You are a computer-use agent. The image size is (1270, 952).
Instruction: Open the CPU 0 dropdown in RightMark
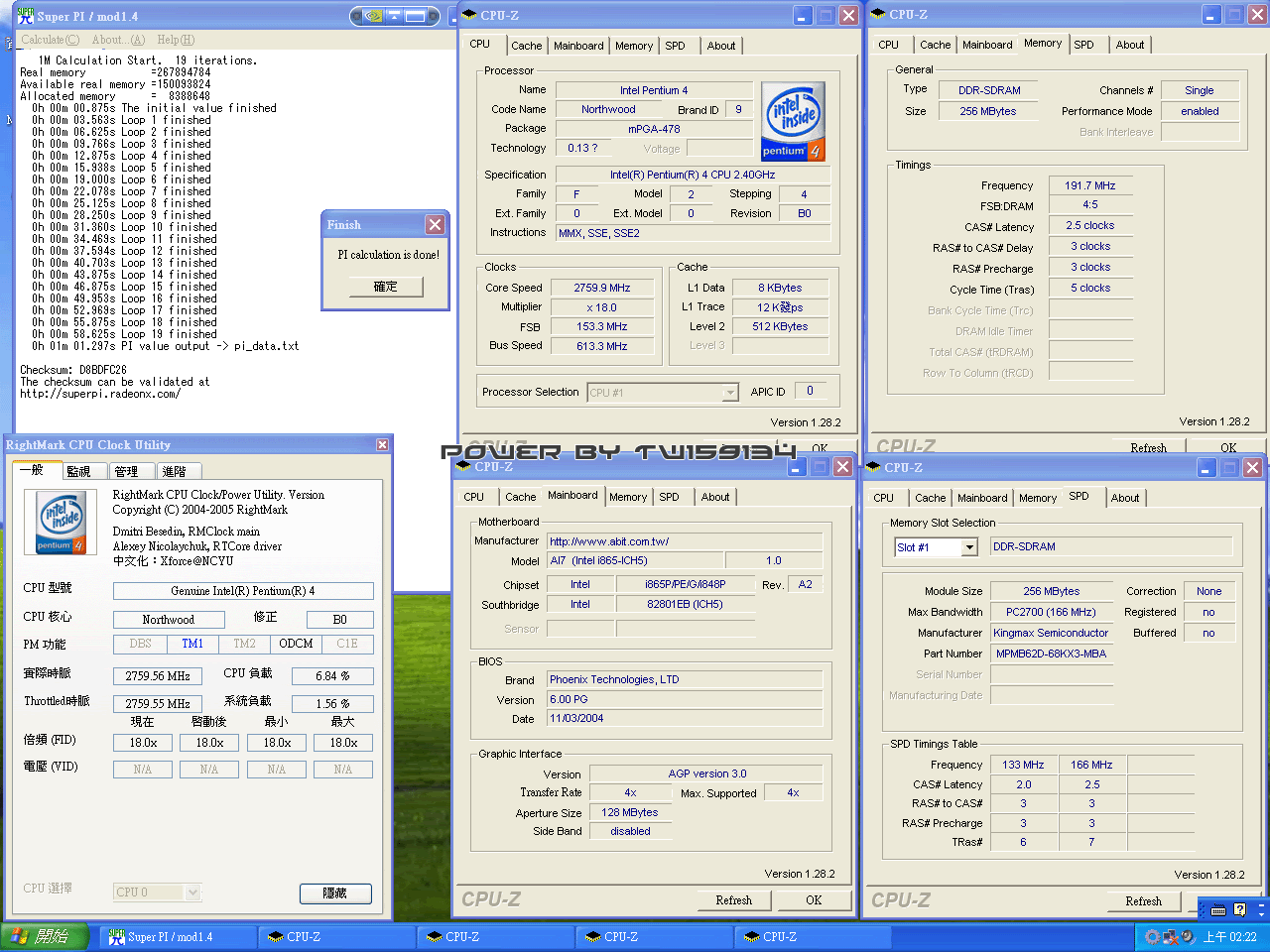pyautogui.click(x=192, y=892)
